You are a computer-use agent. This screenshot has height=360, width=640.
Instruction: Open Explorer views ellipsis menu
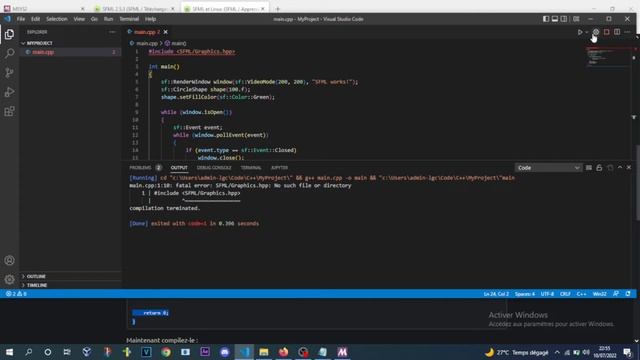click(x=112, y=32)
